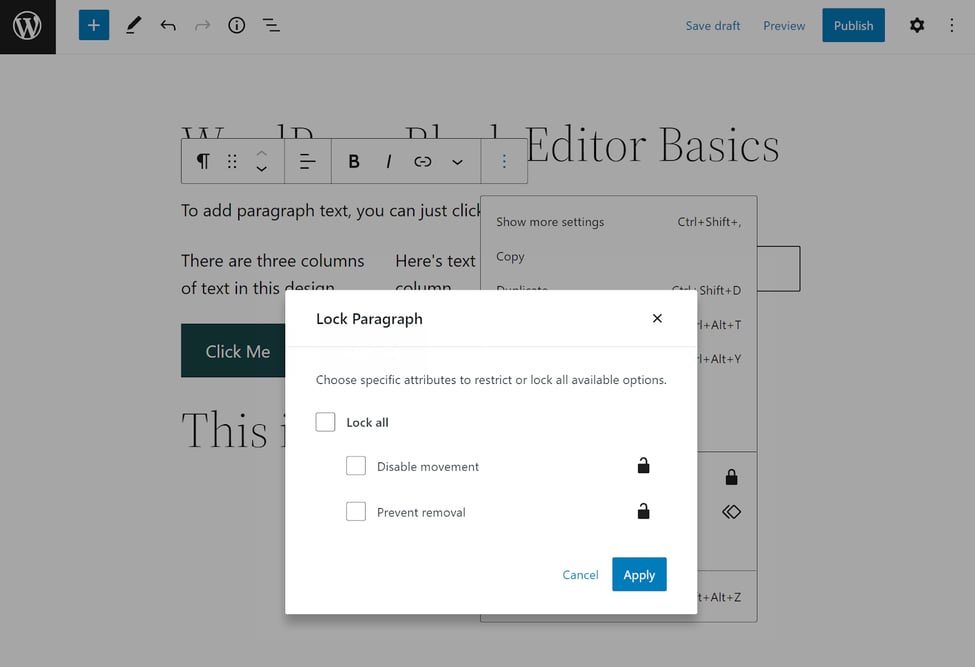Viewport: 975px width, 667px height.
Task: Redo the last undone change
Action: (x=202, y=25)
